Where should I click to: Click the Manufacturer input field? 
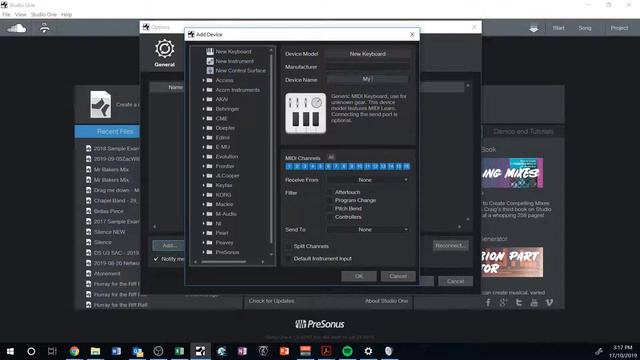coord(367,67)
